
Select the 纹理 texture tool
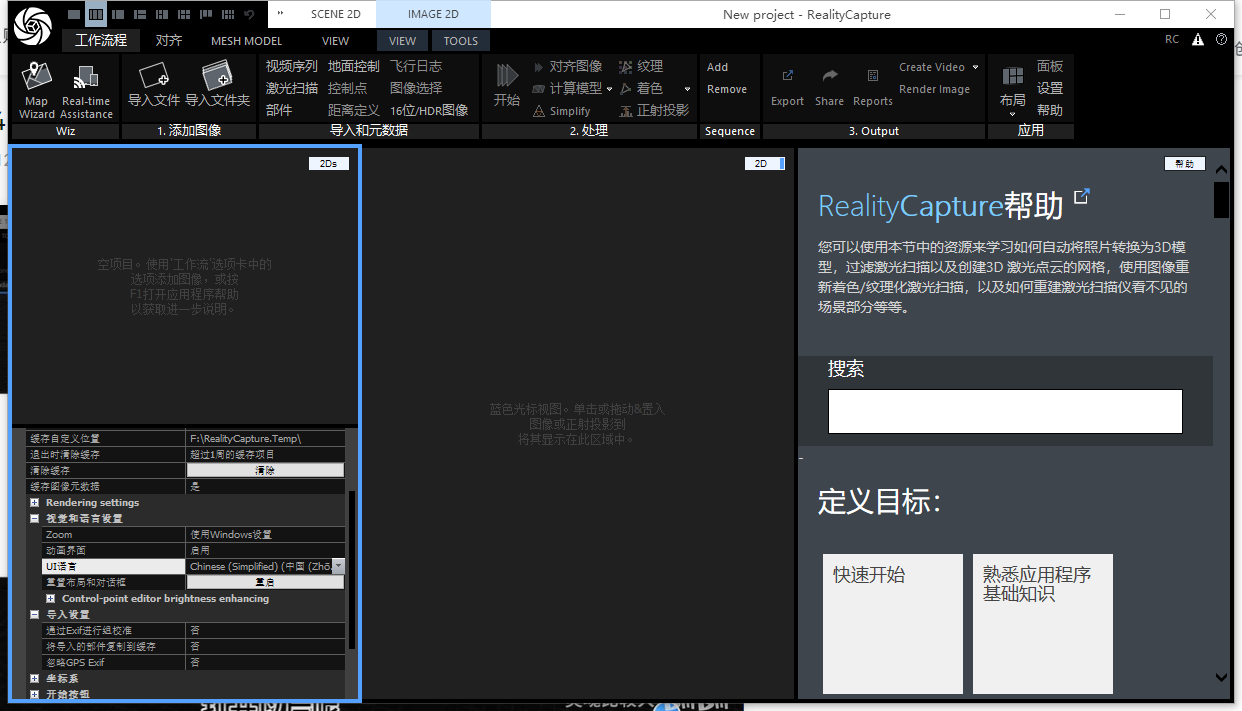tap(648, 66)
